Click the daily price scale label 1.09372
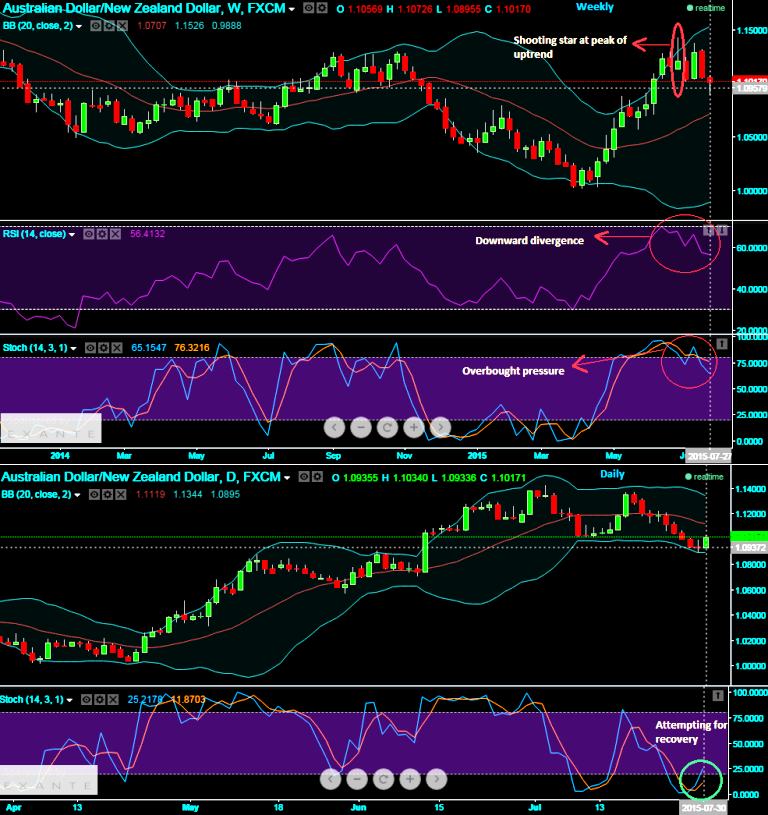The image size is (768, 815). click(x=749, y=547)
